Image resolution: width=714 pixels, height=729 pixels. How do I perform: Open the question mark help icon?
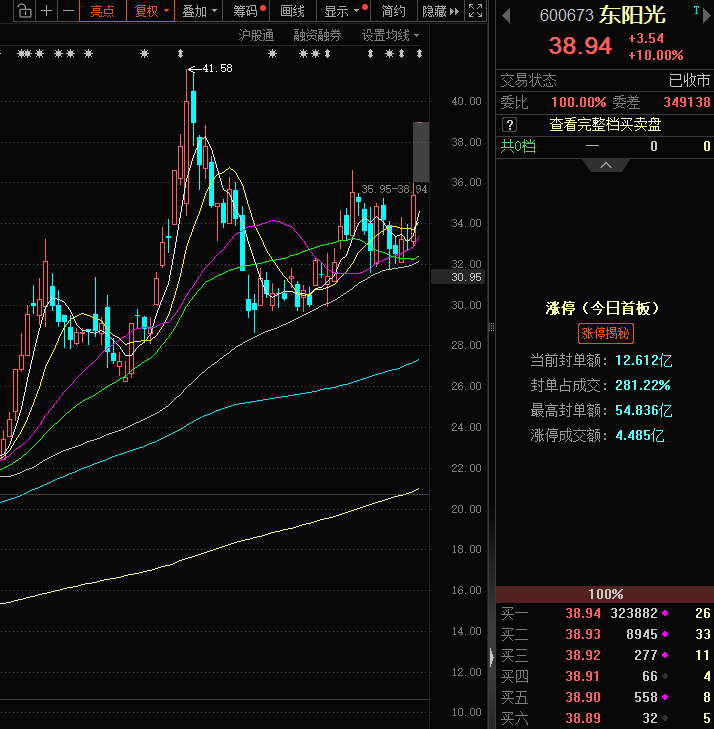pyautogui.click(x=509, y=125)
